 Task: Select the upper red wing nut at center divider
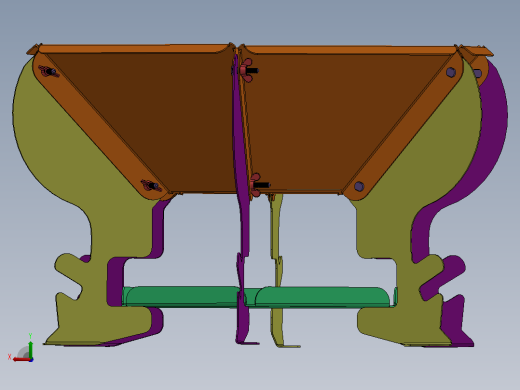tap(247, 70)
